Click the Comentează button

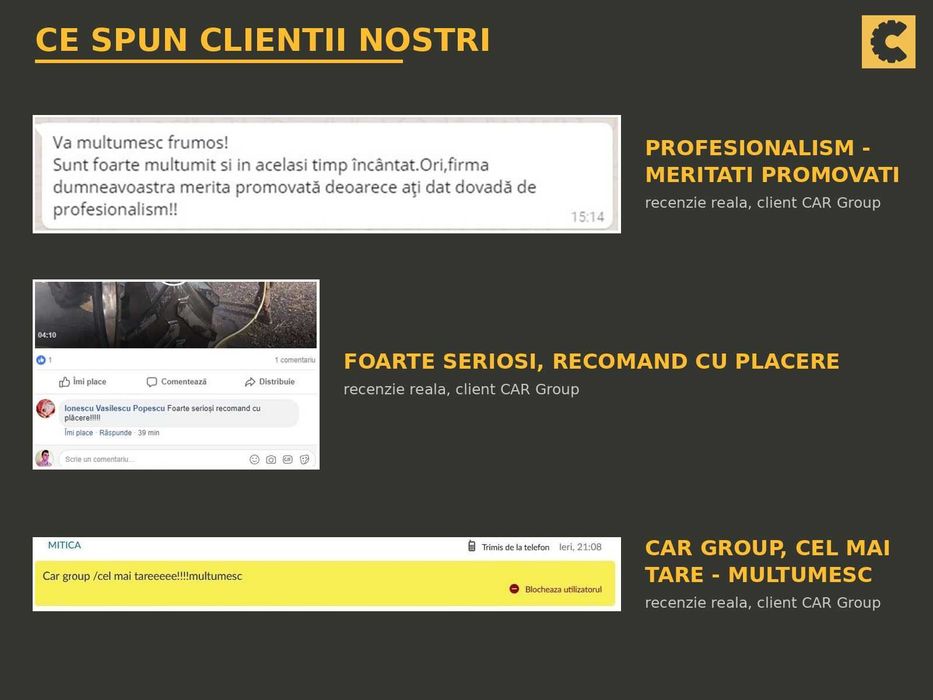(x=177, y=382)
